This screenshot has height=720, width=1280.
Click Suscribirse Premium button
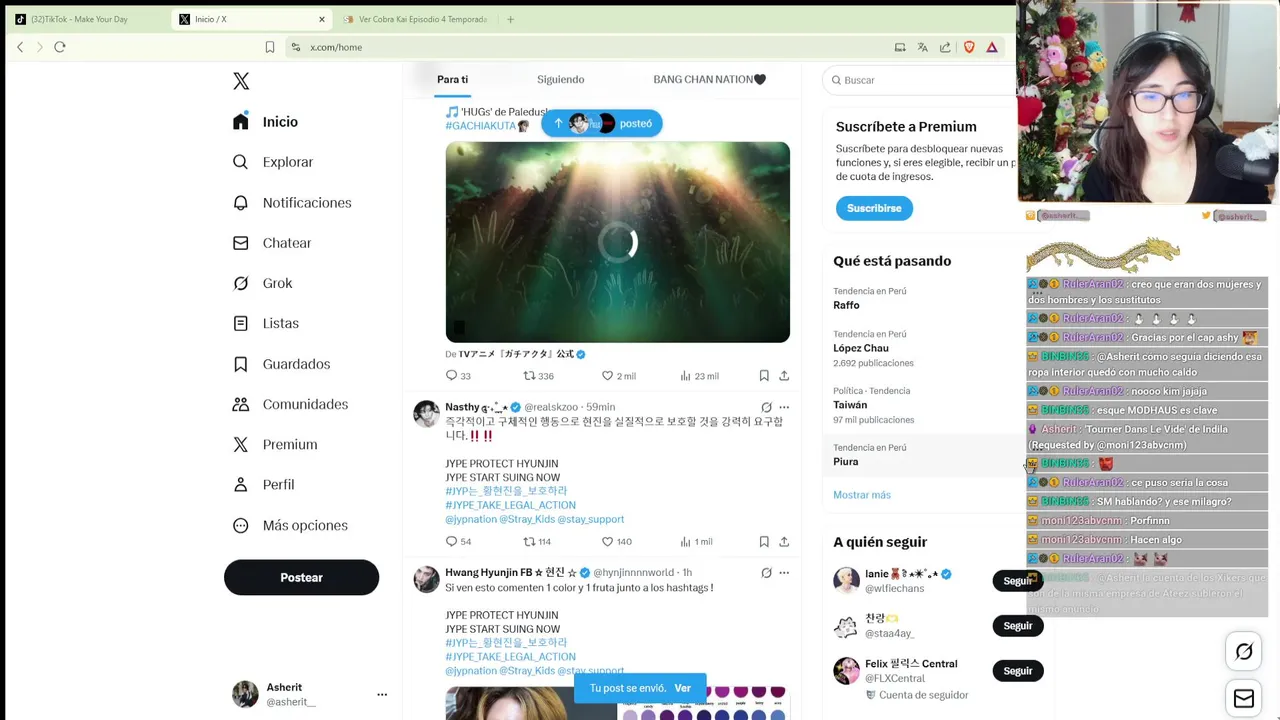pyautogui.click(x=874, y=208)
